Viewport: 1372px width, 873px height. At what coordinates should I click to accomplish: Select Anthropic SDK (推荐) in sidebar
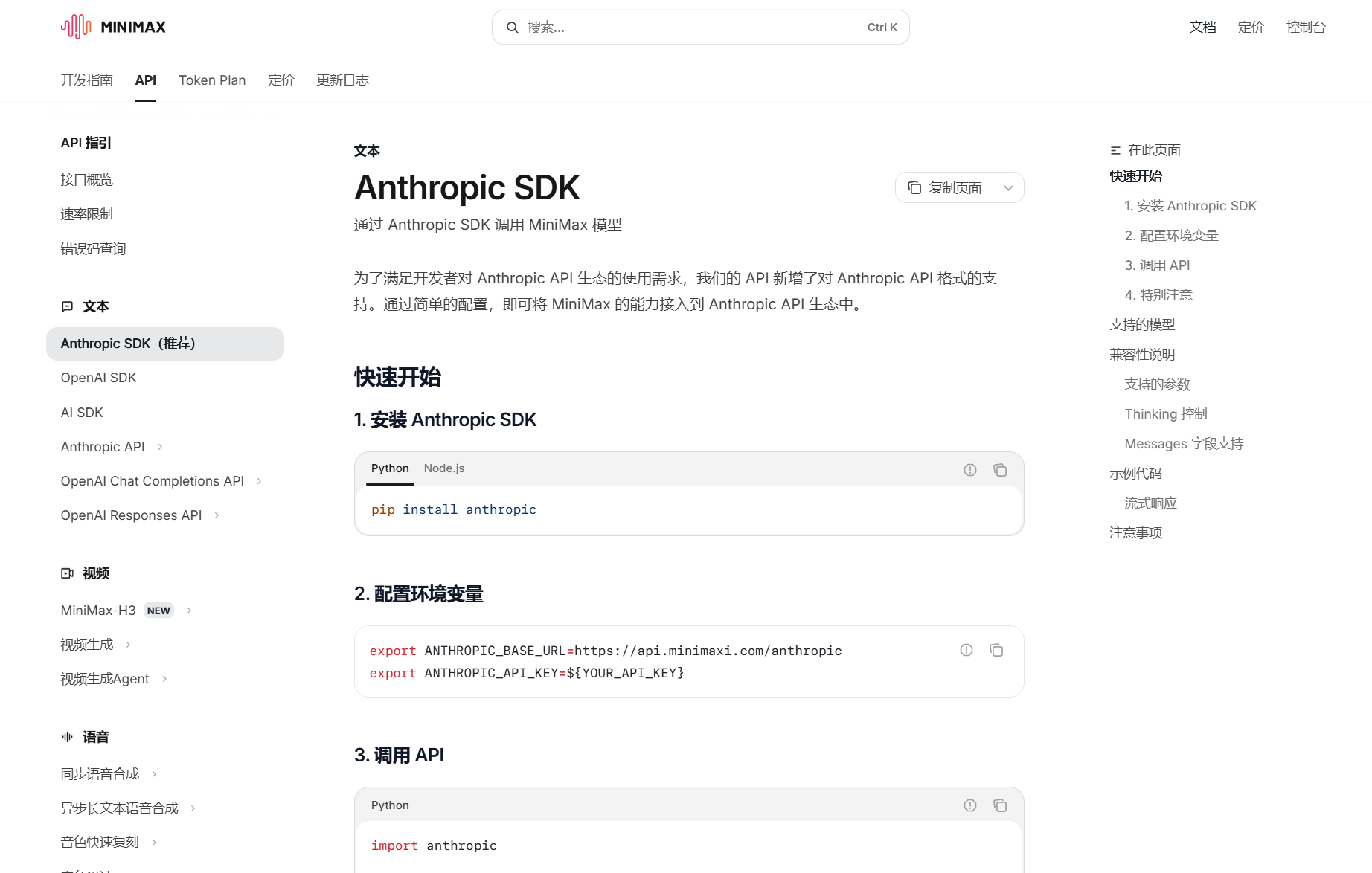(x=165, y=344)
